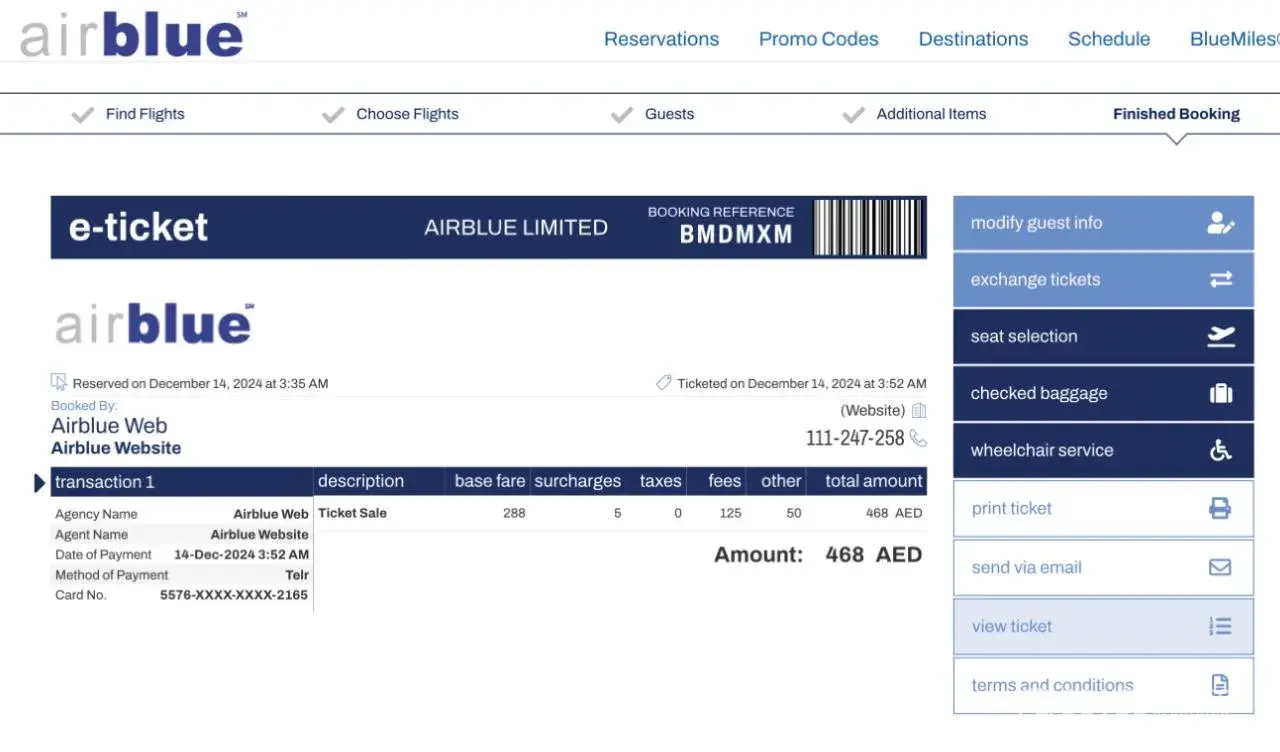
Task: Click the list icon for view ticket
Action: (x=1220, y=627)
